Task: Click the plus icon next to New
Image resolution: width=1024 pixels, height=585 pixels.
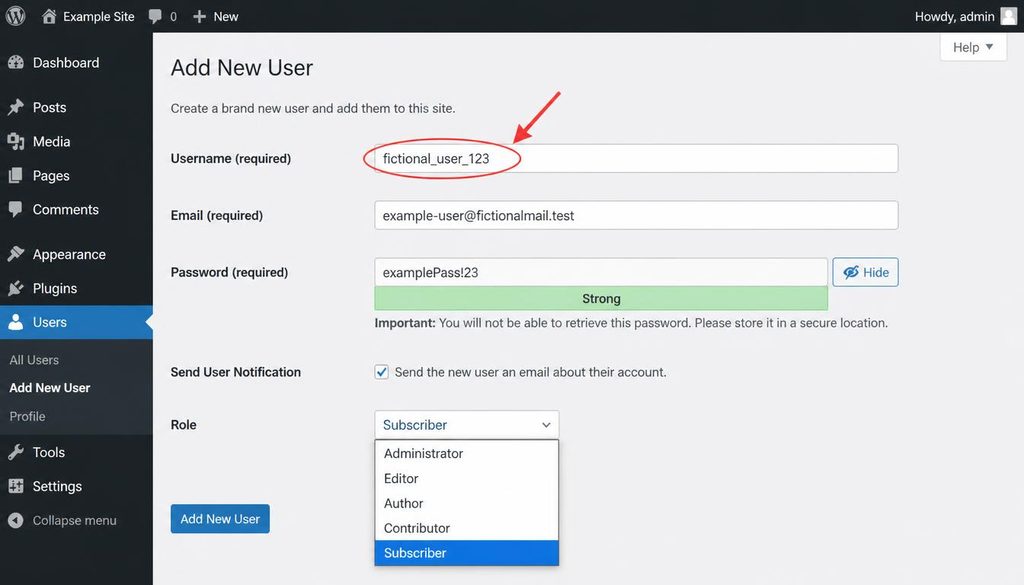Action: pos(199,16)
